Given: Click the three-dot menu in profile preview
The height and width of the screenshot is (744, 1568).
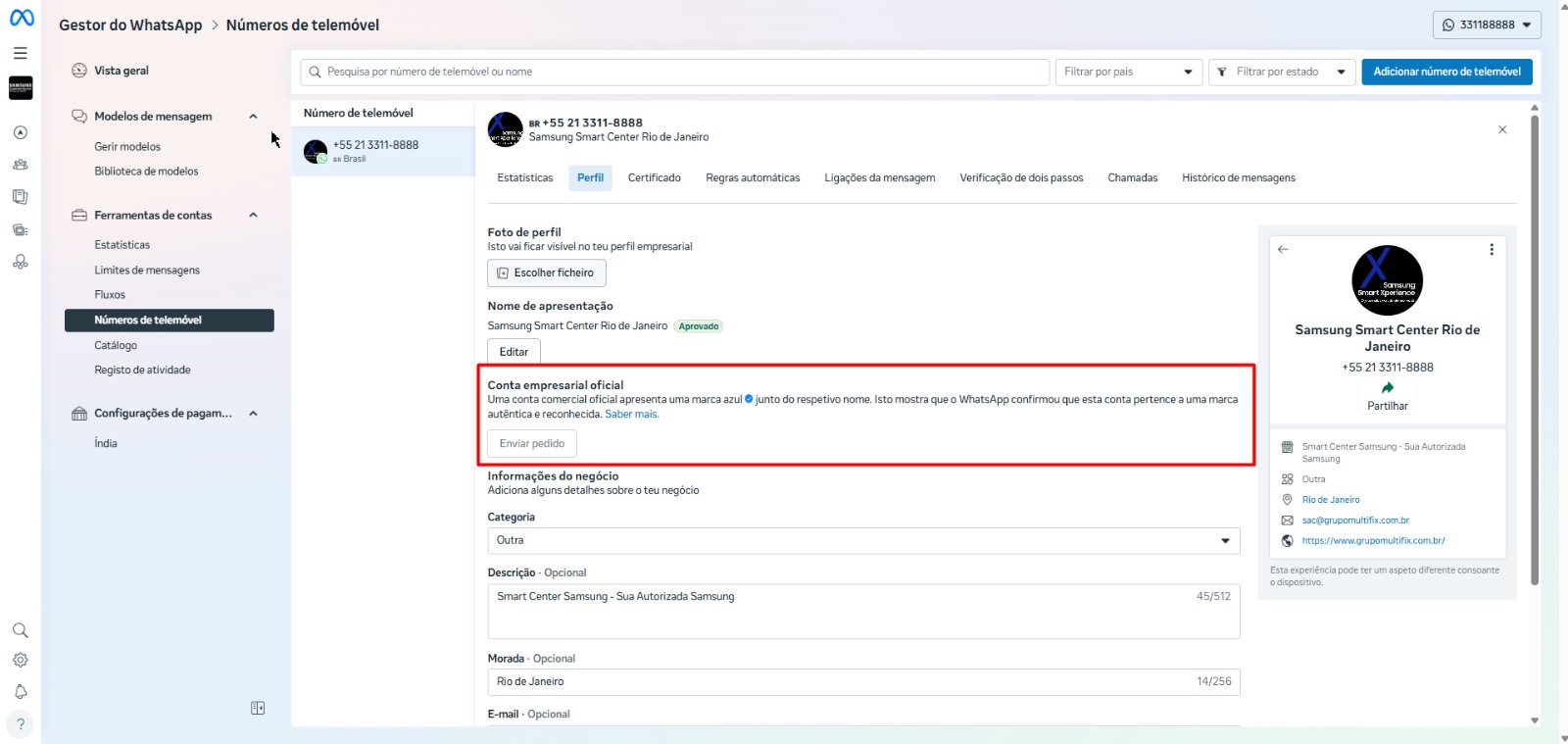Looking at the screenshot, I should [x=1492, y=250].
